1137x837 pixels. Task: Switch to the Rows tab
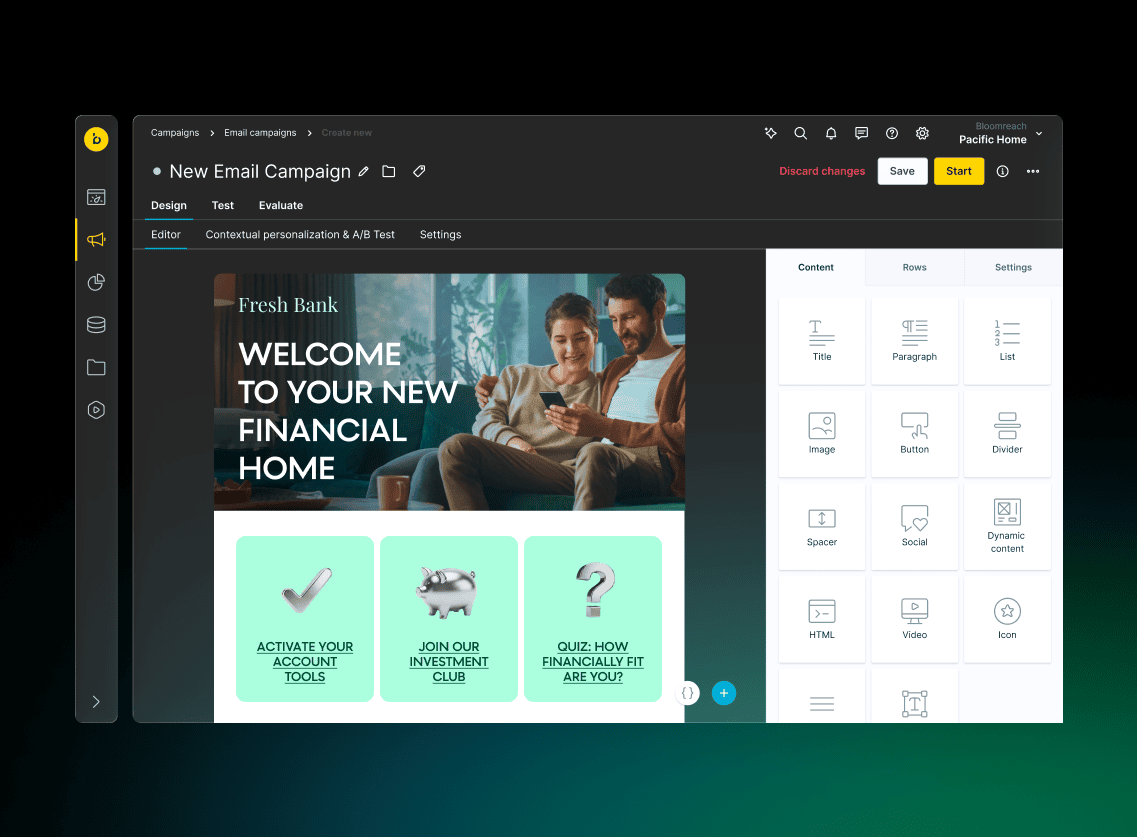coord(914,268)
